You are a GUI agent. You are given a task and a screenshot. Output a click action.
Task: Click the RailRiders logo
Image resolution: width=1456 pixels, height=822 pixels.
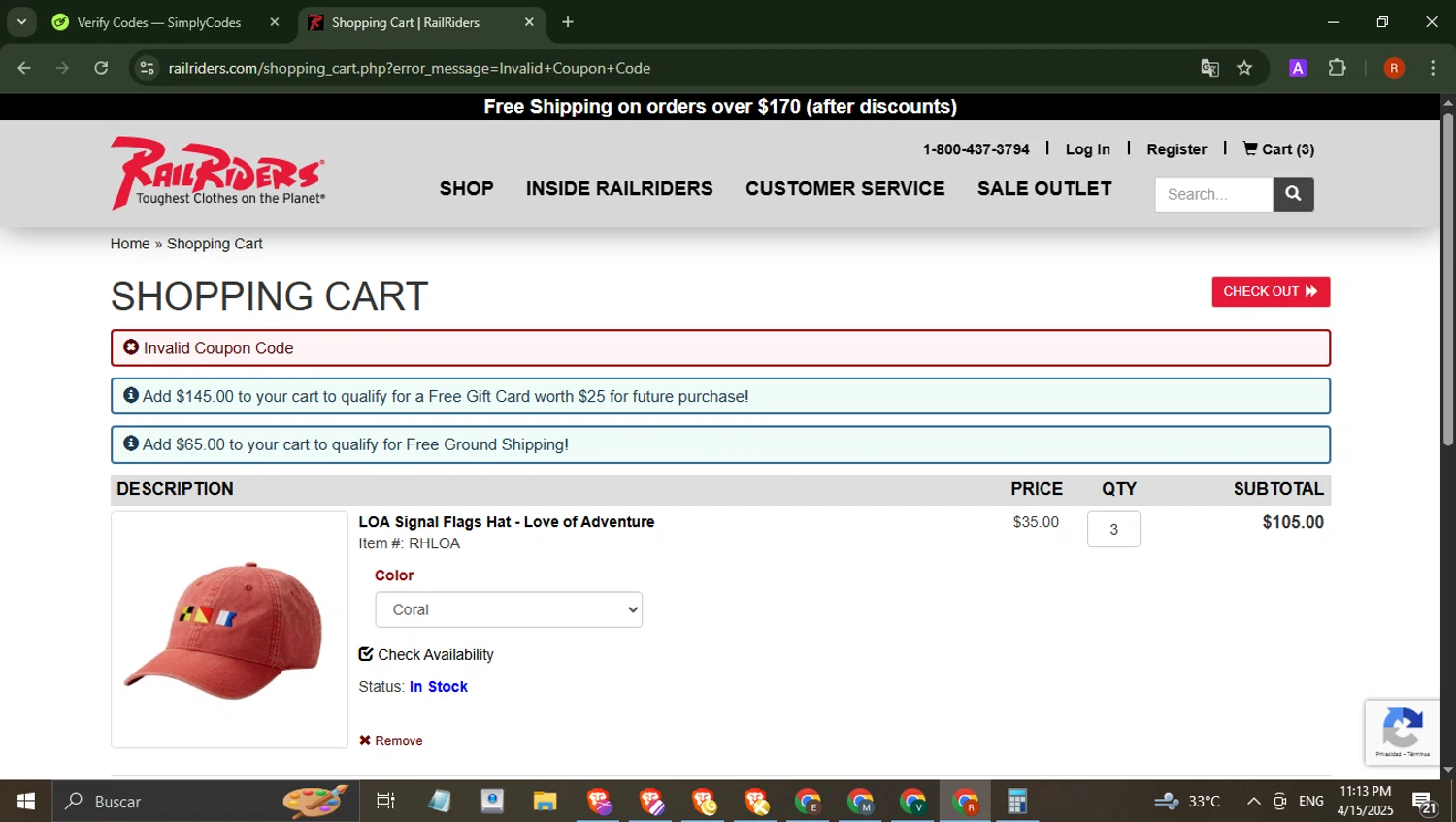click(x=218, y=173)
